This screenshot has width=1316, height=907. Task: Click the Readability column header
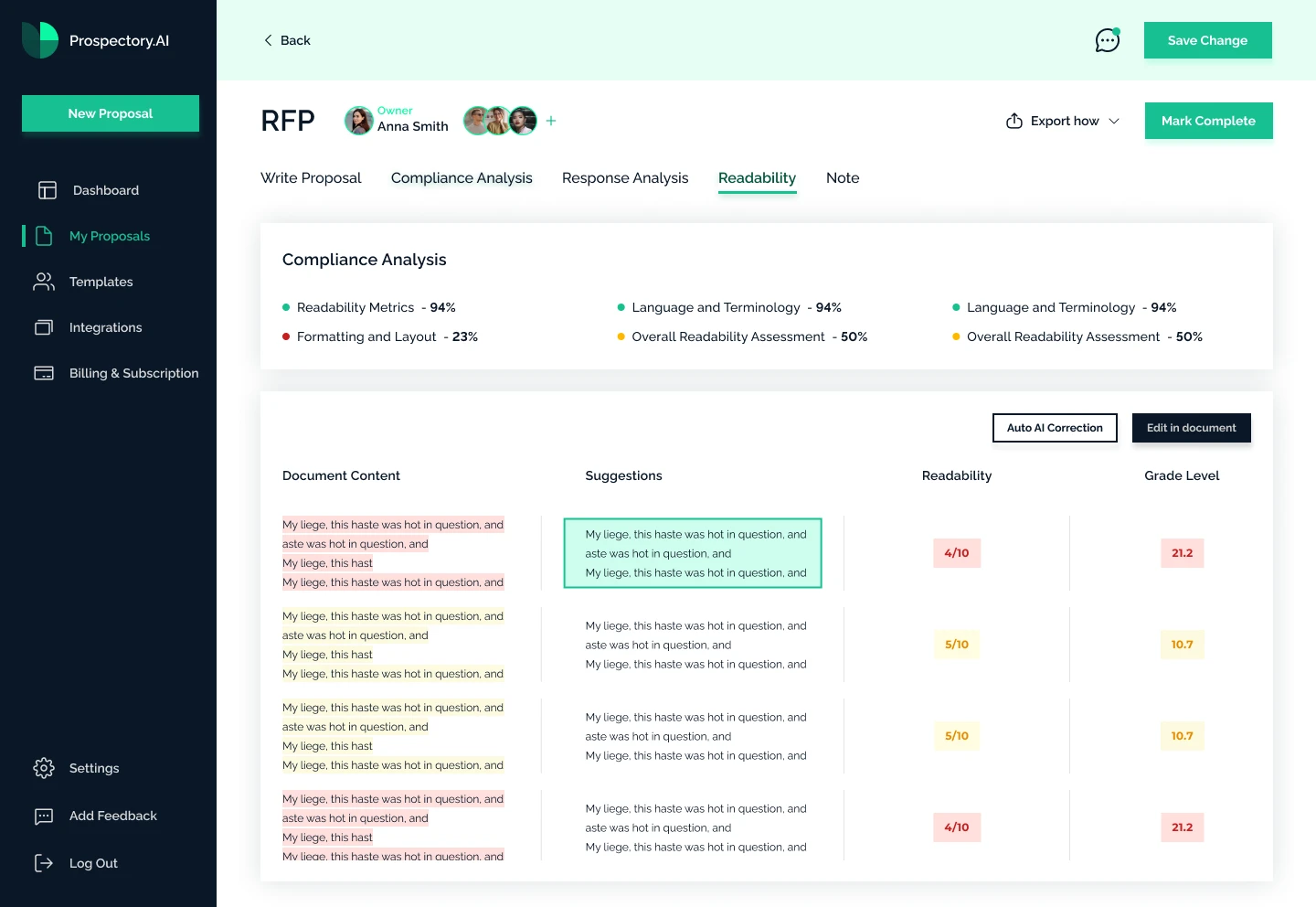[957, 475]
